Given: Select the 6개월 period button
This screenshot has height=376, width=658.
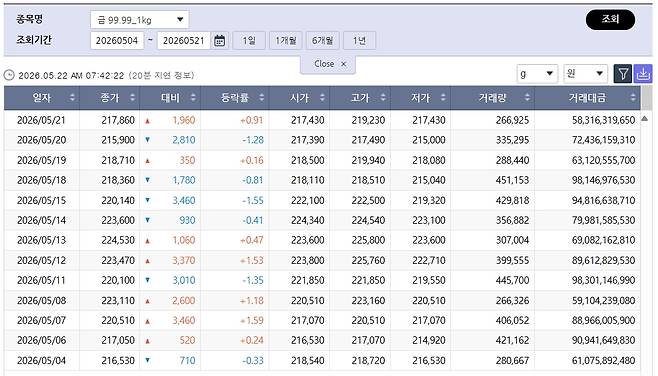Looking at the screenshot, I should [322, 41].
